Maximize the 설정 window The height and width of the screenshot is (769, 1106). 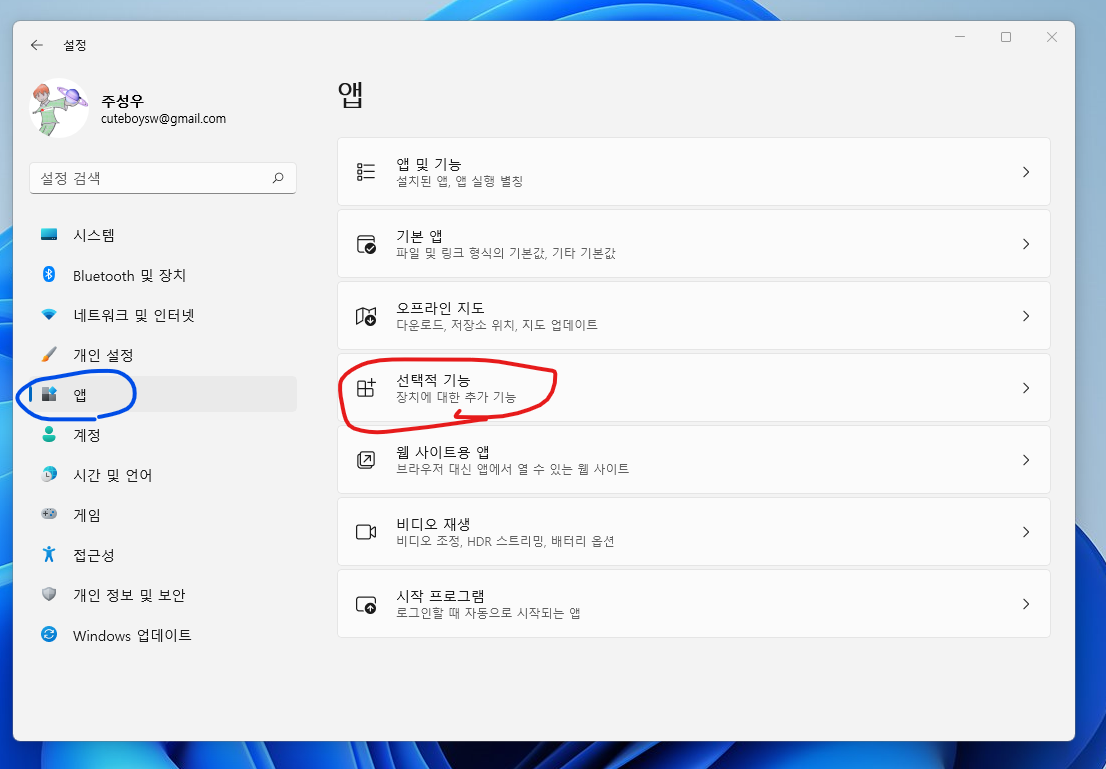pyautogui.click(x=1006, y=37)
